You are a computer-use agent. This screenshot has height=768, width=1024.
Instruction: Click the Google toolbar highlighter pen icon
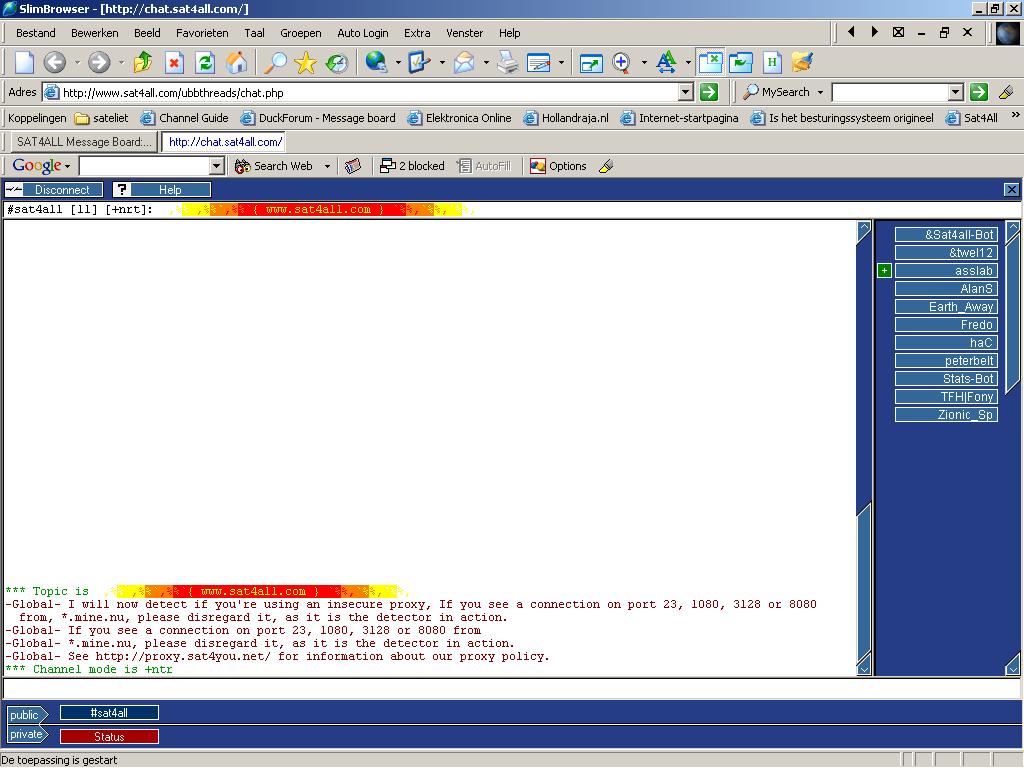pyautogui.click(x=606, y=166)
